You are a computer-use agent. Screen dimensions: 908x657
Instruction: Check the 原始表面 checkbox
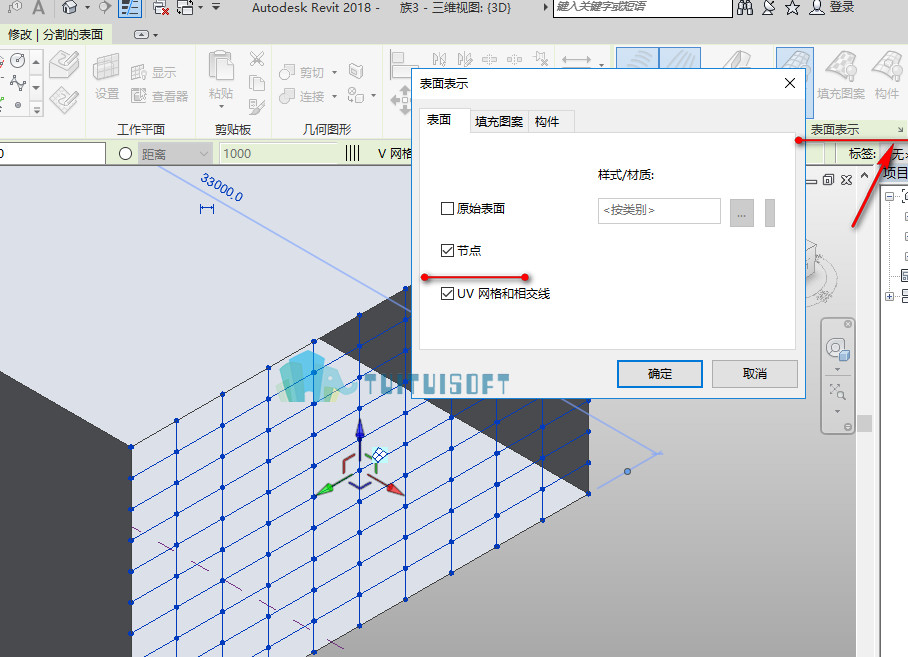[x=447, y=208]
